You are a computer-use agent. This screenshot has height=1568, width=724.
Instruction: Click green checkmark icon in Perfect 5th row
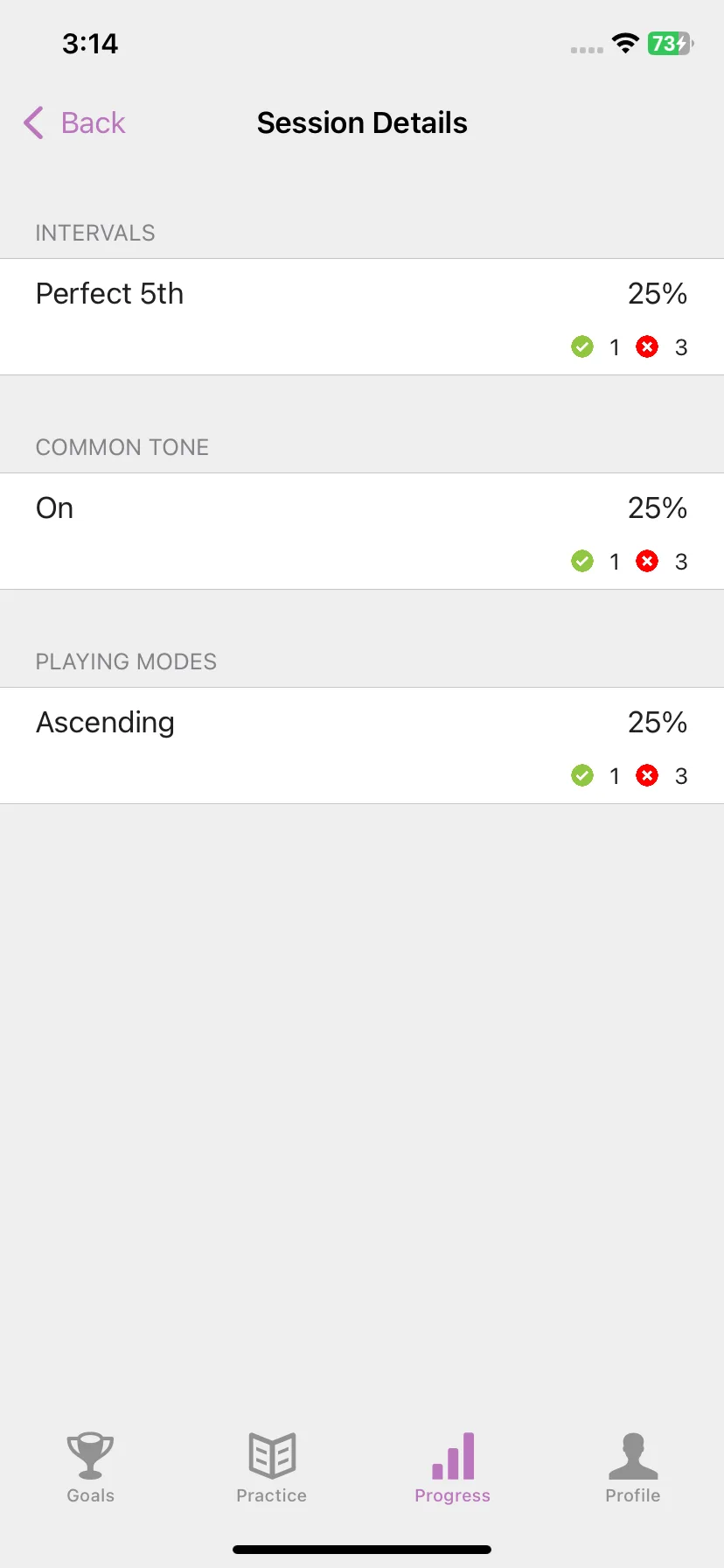[582, 347]
